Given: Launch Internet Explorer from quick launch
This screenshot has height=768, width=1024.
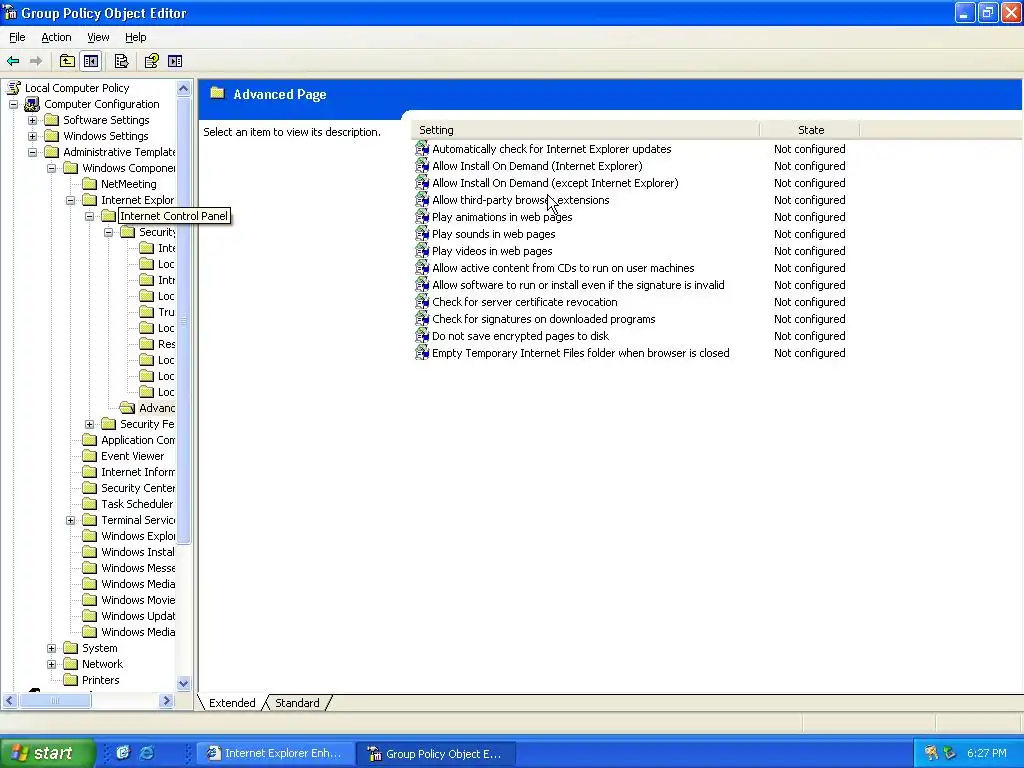Looking at the screenshot, I should point(147,752).
